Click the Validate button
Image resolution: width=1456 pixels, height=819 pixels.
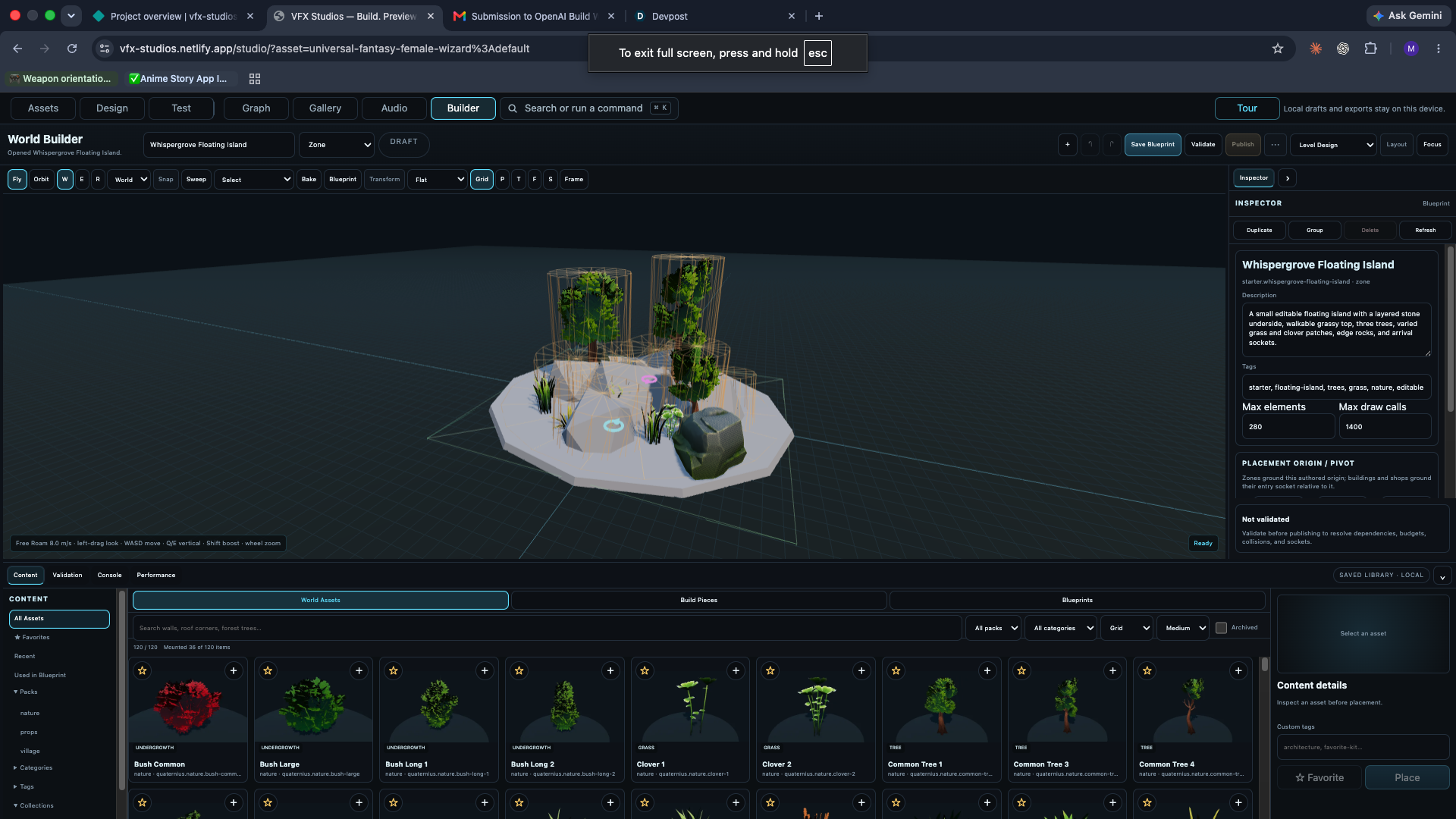1203,144
